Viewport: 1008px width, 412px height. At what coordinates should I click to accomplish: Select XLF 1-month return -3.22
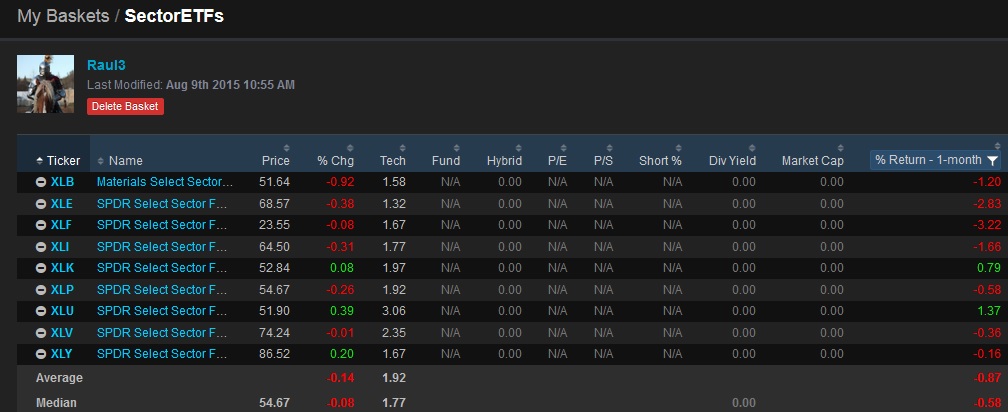click(987, 225)
